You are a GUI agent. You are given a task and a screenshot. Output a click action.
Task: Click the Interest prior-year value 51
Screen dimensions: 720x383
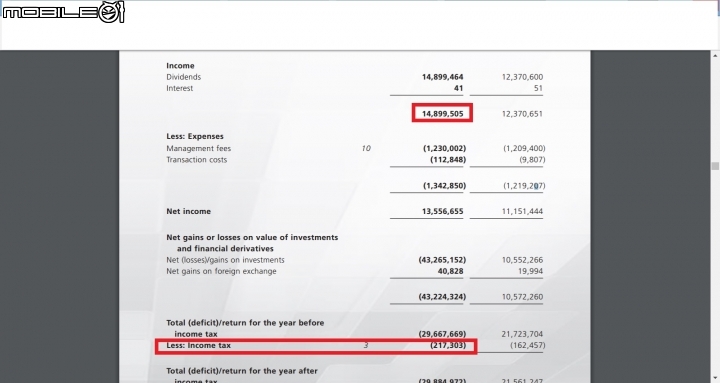(x=538, y=88)
